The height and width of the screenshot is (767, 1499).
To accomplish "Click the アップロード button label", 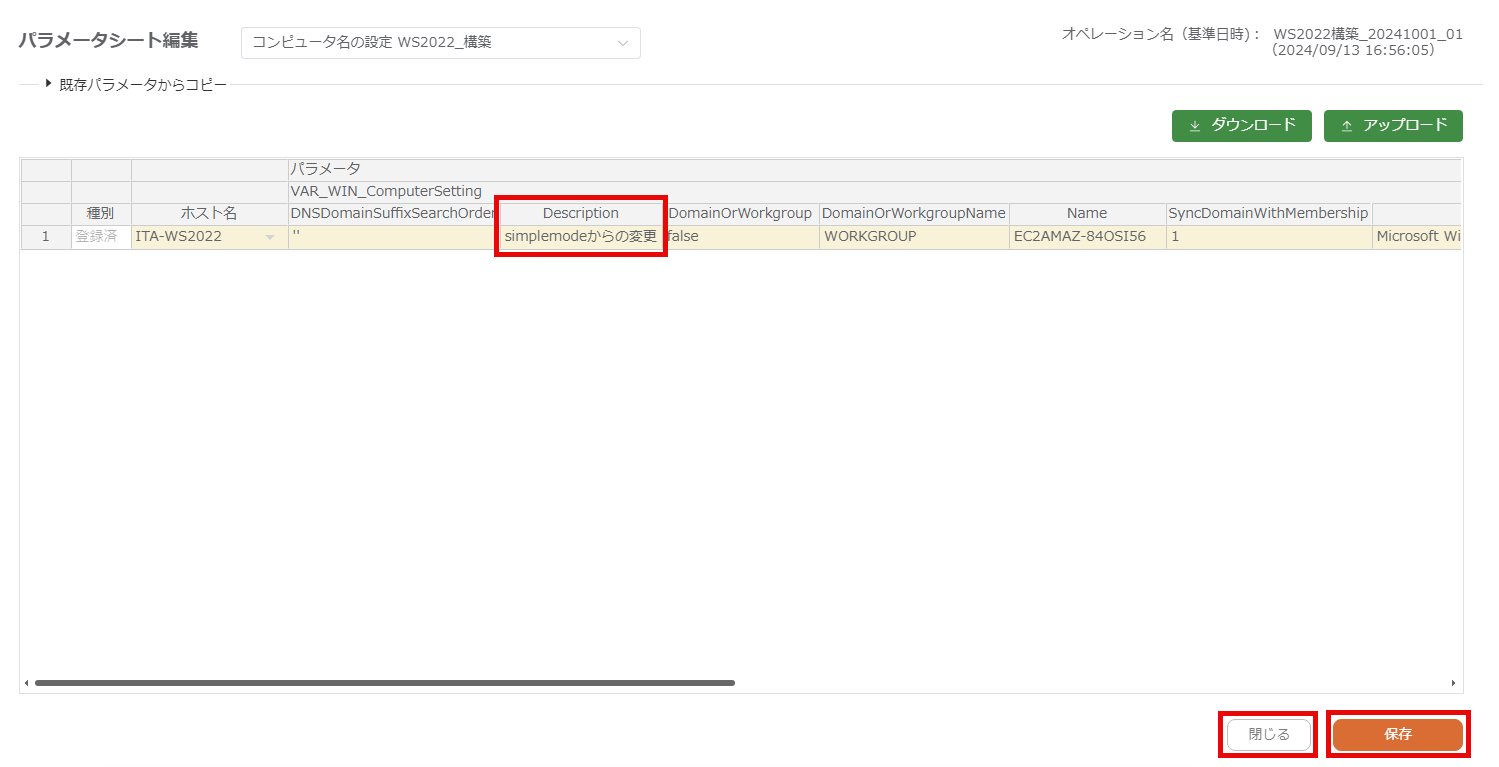I will [x=1405, y=125].
